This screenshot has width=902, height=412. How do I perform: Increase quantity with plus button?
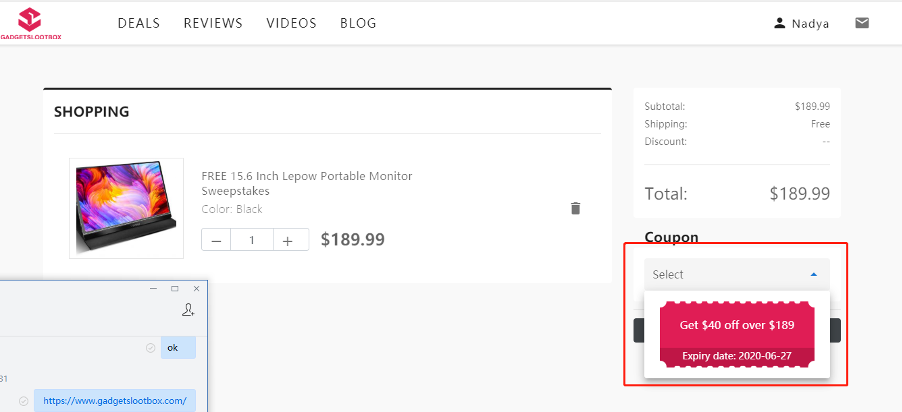[288, 240]
